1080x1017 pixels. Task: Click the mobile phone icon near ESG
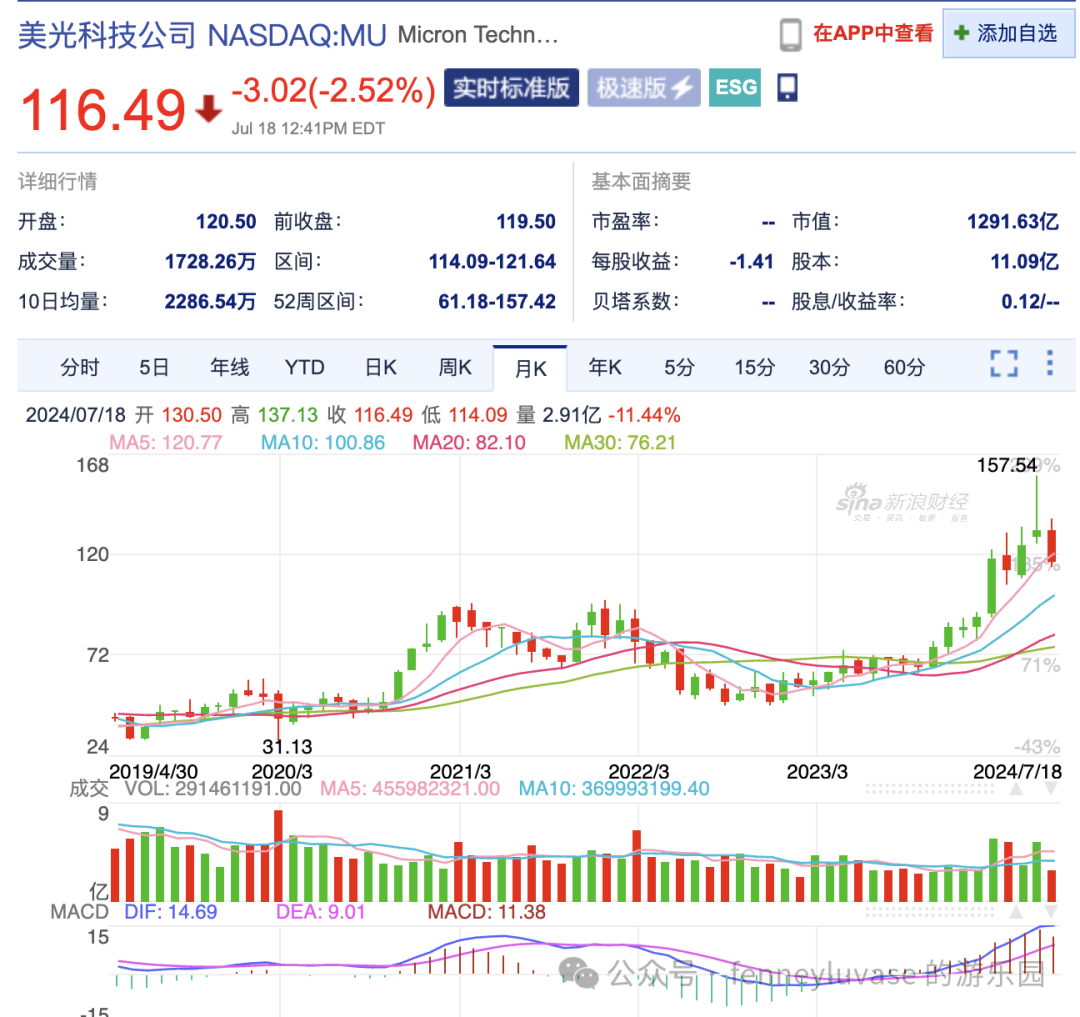(787, 87)
